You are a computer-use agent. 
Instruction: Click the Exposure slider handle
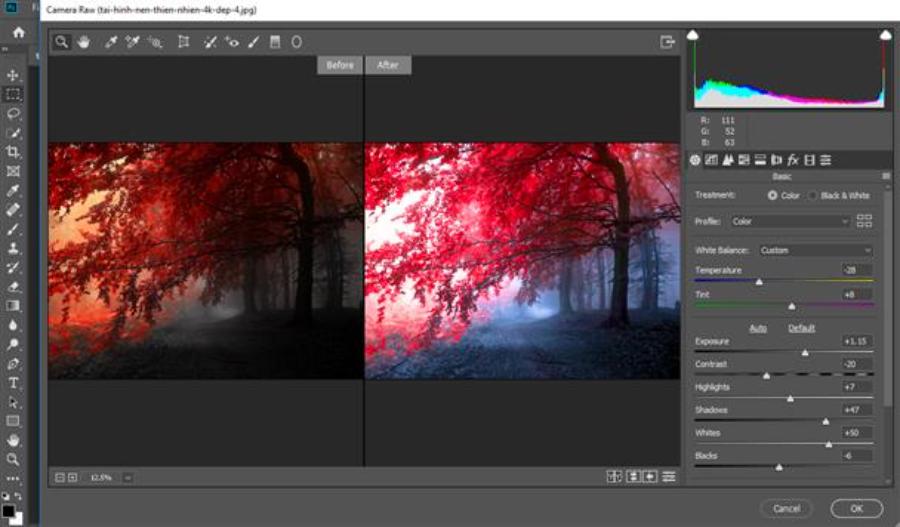pos(805,353)
